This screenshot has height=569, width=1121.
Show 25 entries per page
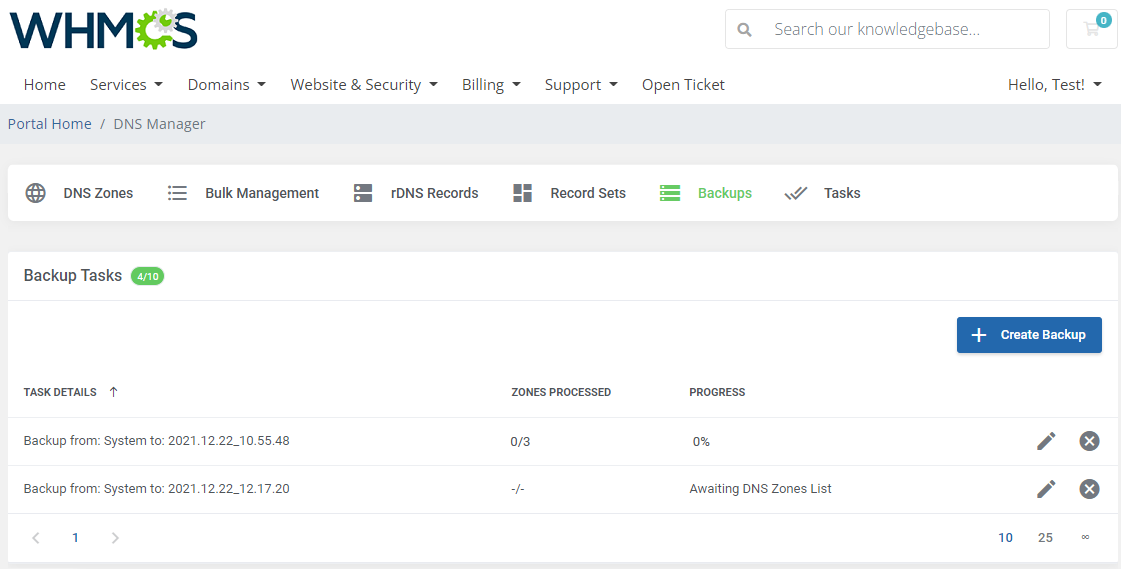tap(1045, 538)
